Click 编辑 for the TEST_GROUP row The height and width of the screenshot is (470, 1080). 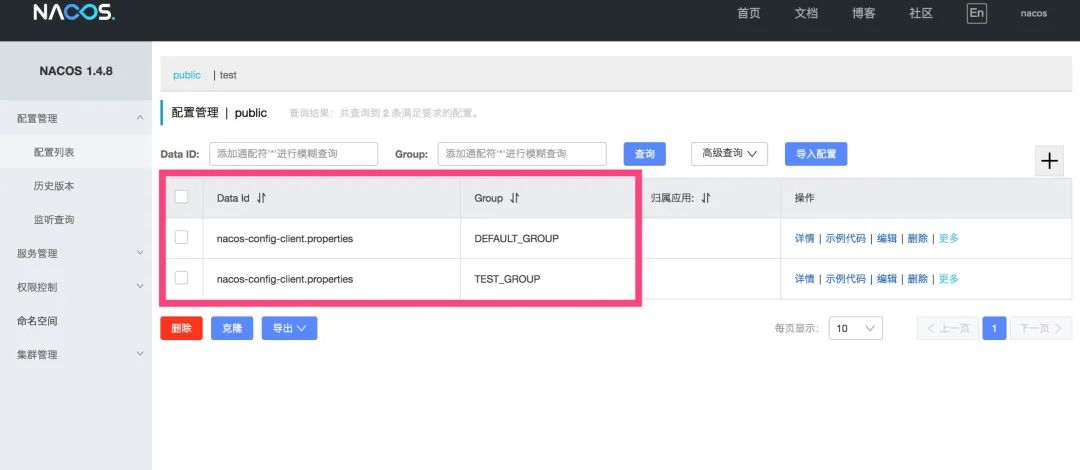tap(887, 279)
